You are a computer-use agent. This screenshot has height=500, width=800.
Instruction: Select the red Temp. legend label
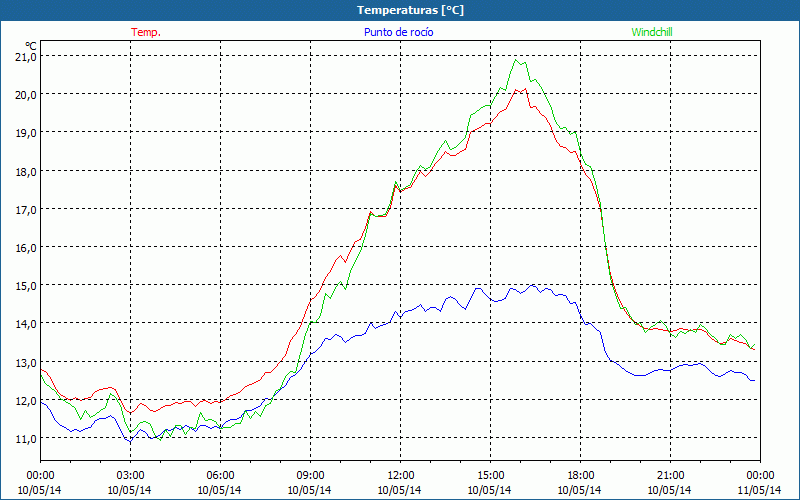[x=146, y=32]
